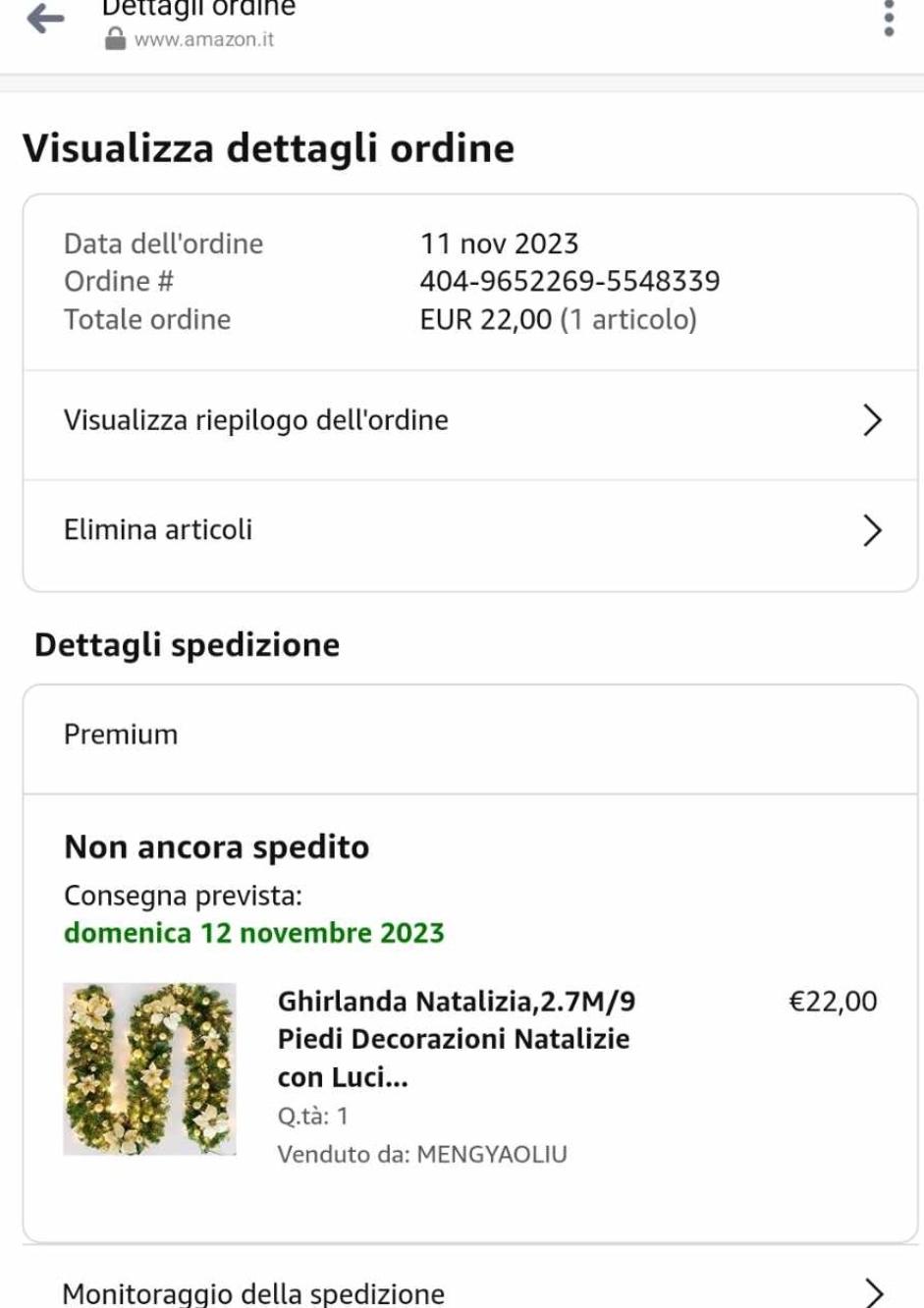Screen dimensions: 924x1308
Task: Open Visualizza riepilogo dell'ordine
Action: [x=256, y=420]
